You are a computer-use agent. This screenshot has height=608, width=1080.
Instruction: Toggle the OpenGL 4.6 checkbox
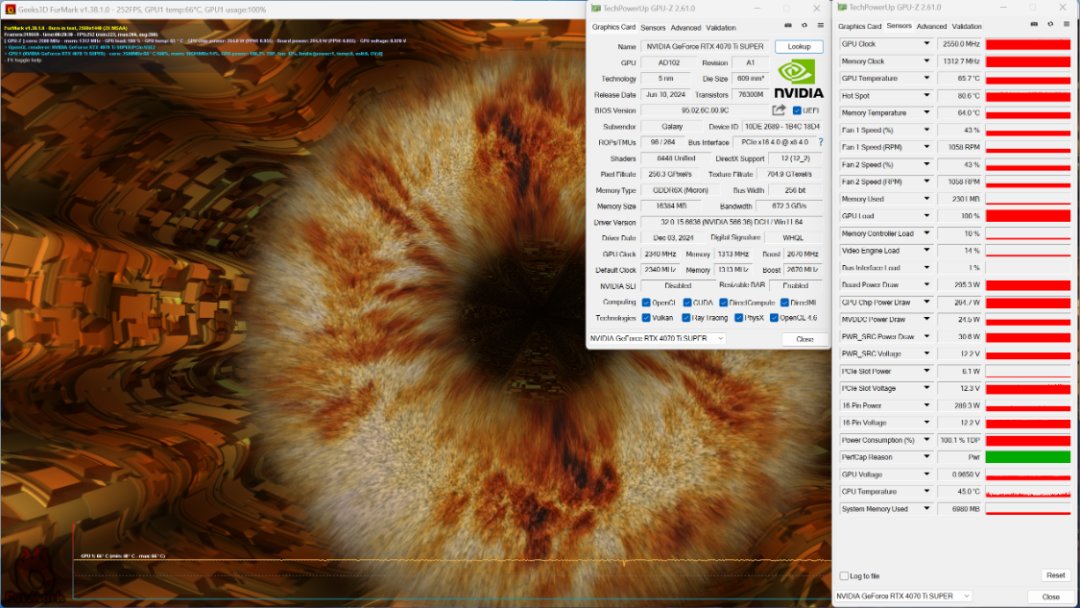point(774,318)
